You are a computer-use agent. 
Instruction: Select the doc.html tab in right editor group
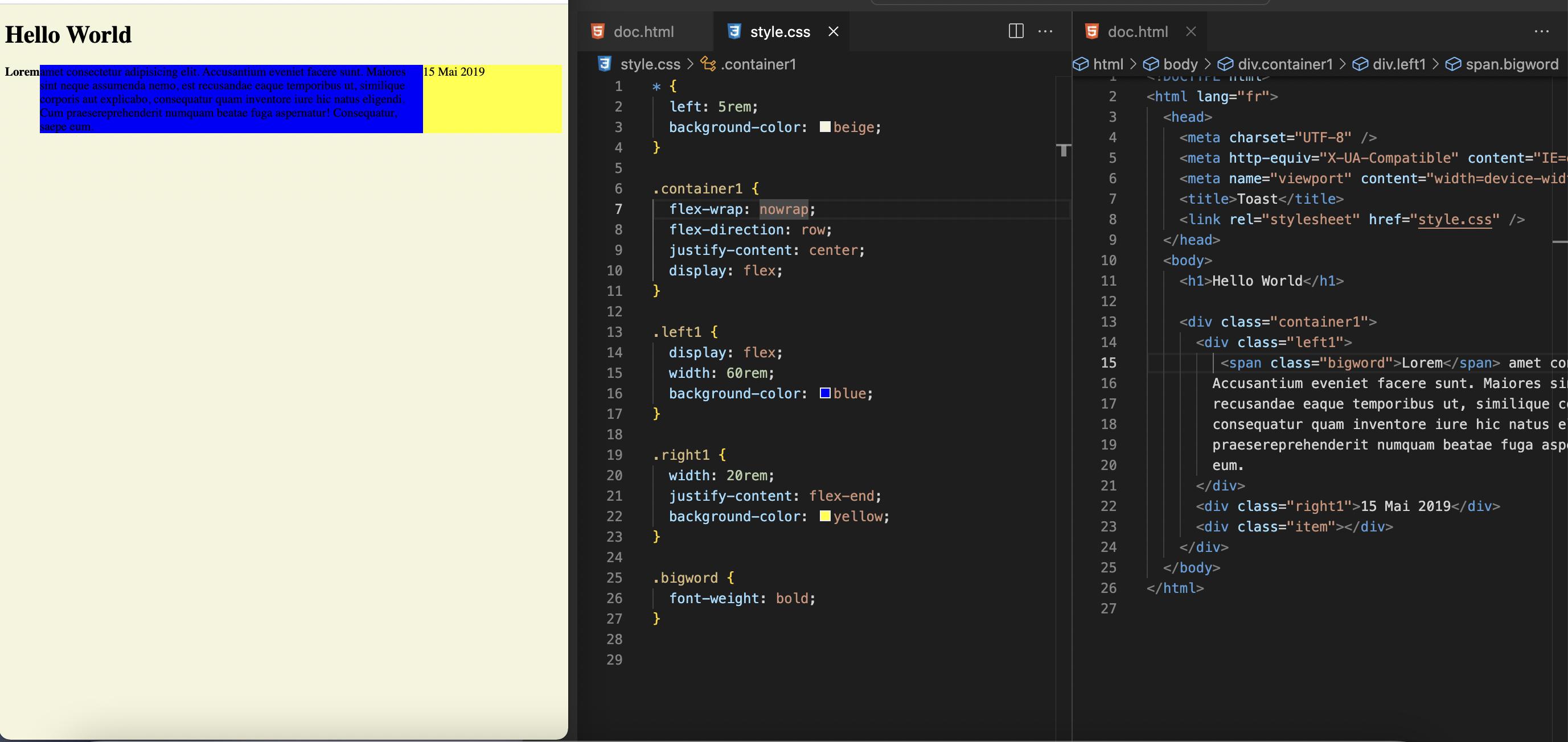click(x=1137, y=32)
